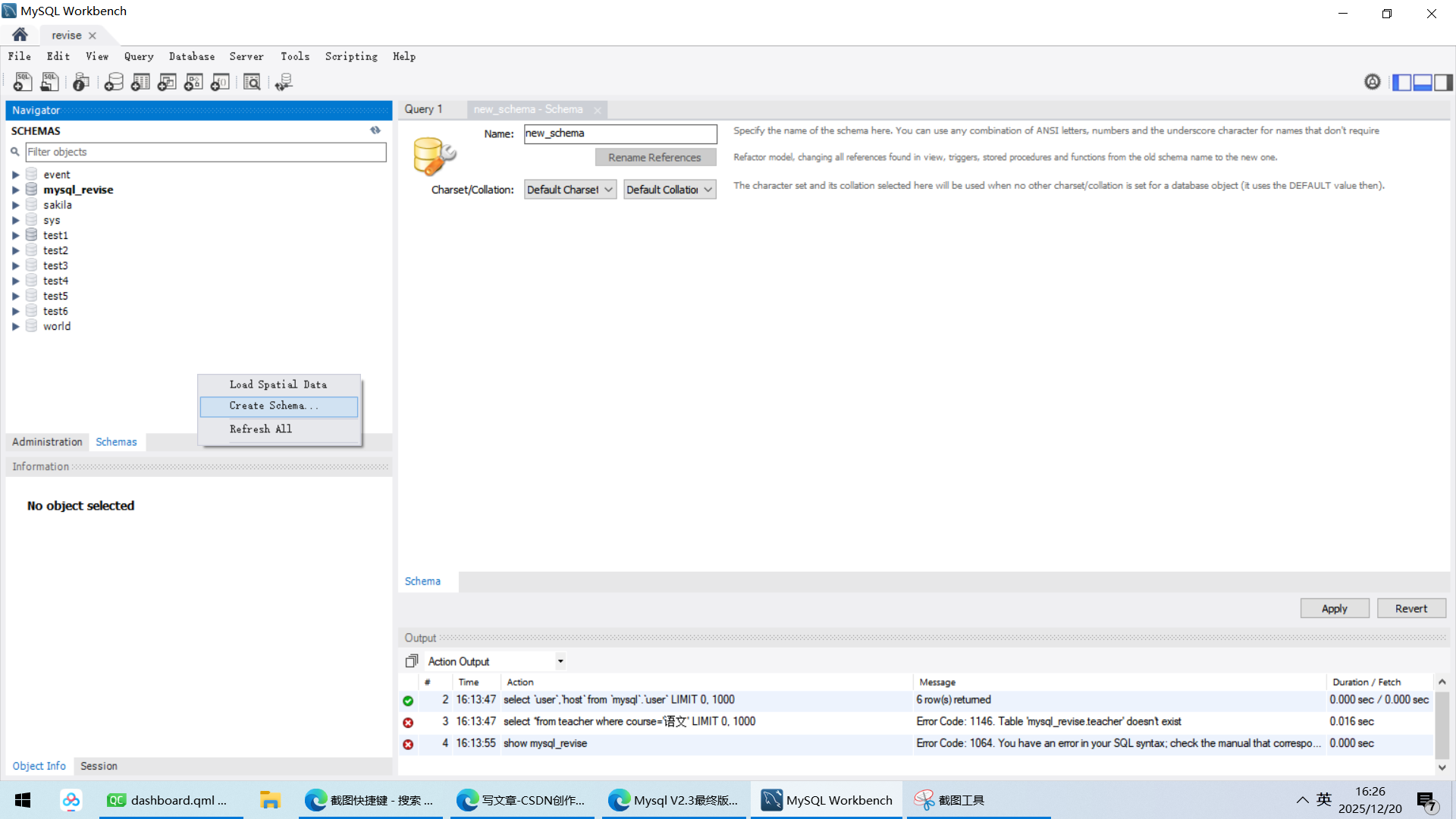The image size is (1456, 819).
Task: Toggle the right sidebar panel visibility
Action: [x=1443, y=82]
